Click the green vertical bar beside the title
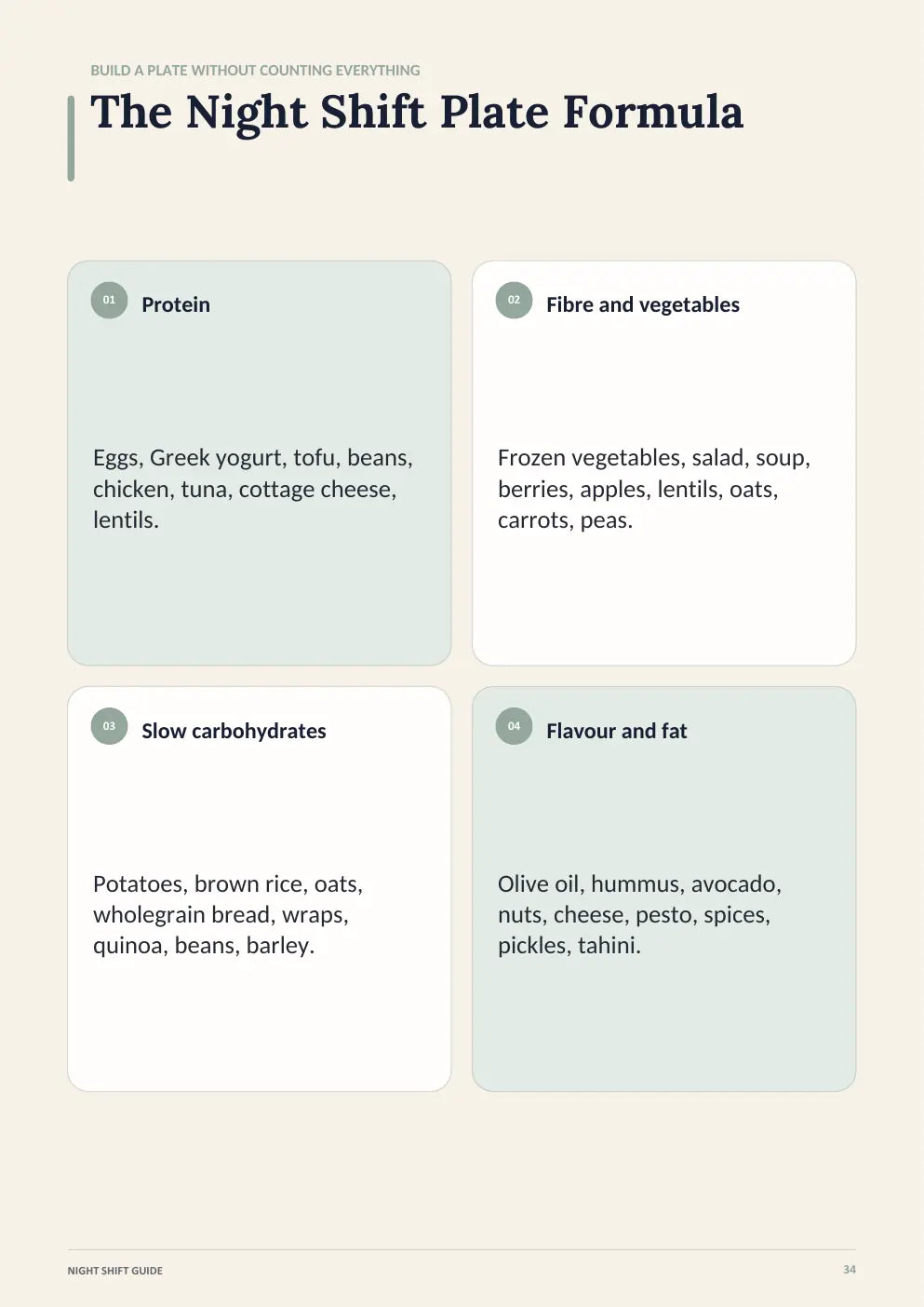 pyautogui.click(x=71, y=138)
